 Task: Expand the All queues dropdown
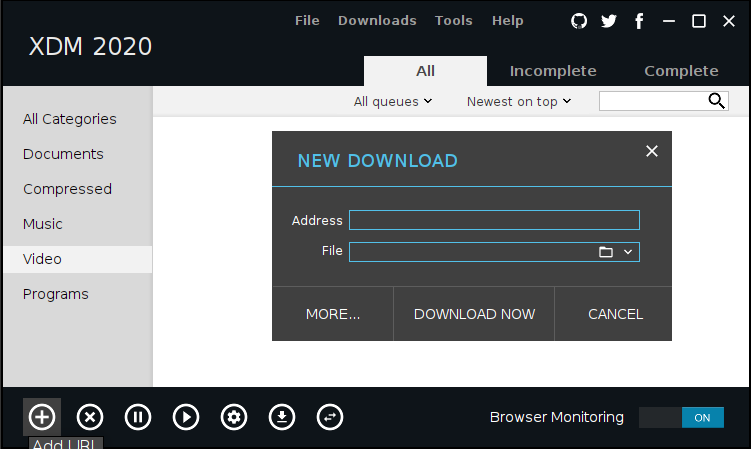click(393, 101)
